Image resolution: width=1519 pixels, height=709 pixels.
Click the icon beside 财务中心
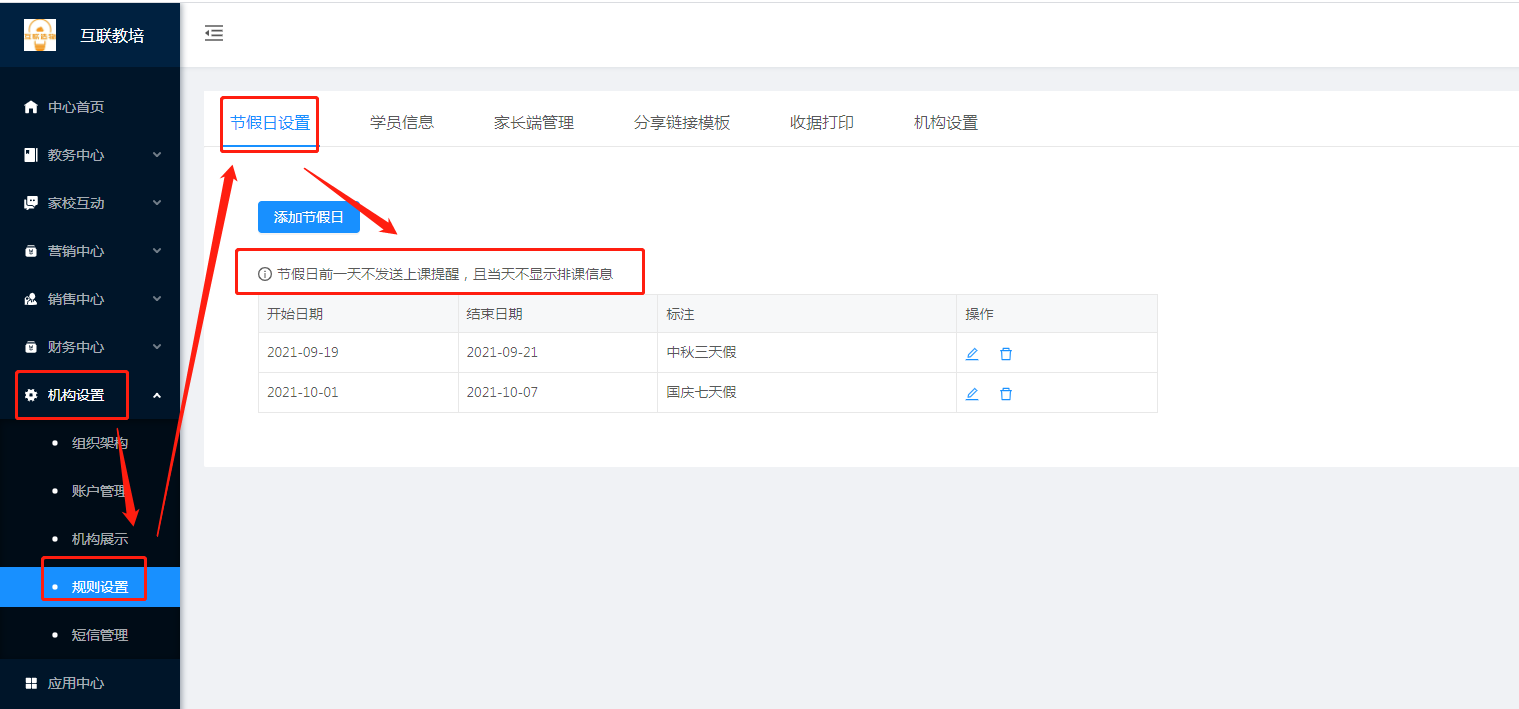[x=31, y=347]
